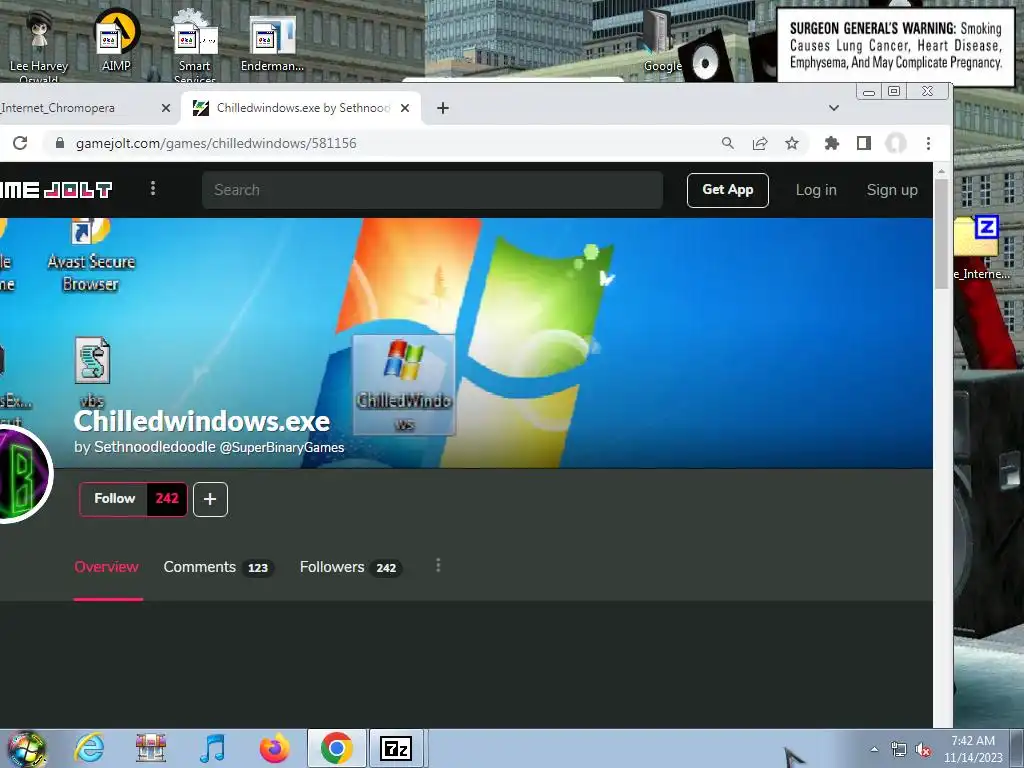The image size is (1024, 768).
Task: Click the search magnifier icon in the address bar
Action: point(728,143)
